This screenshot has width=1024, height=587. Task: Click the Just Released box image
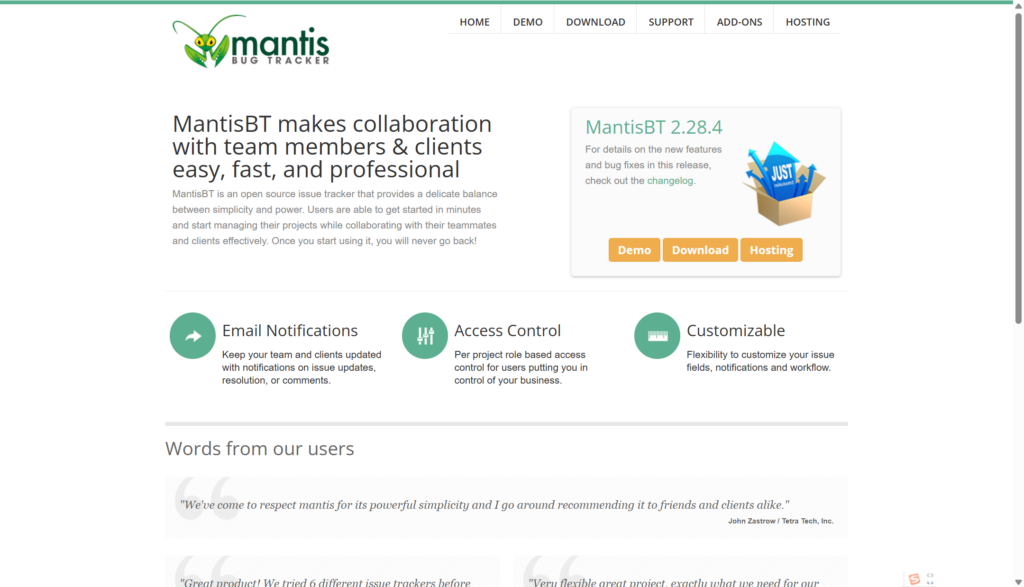[783, 183]
